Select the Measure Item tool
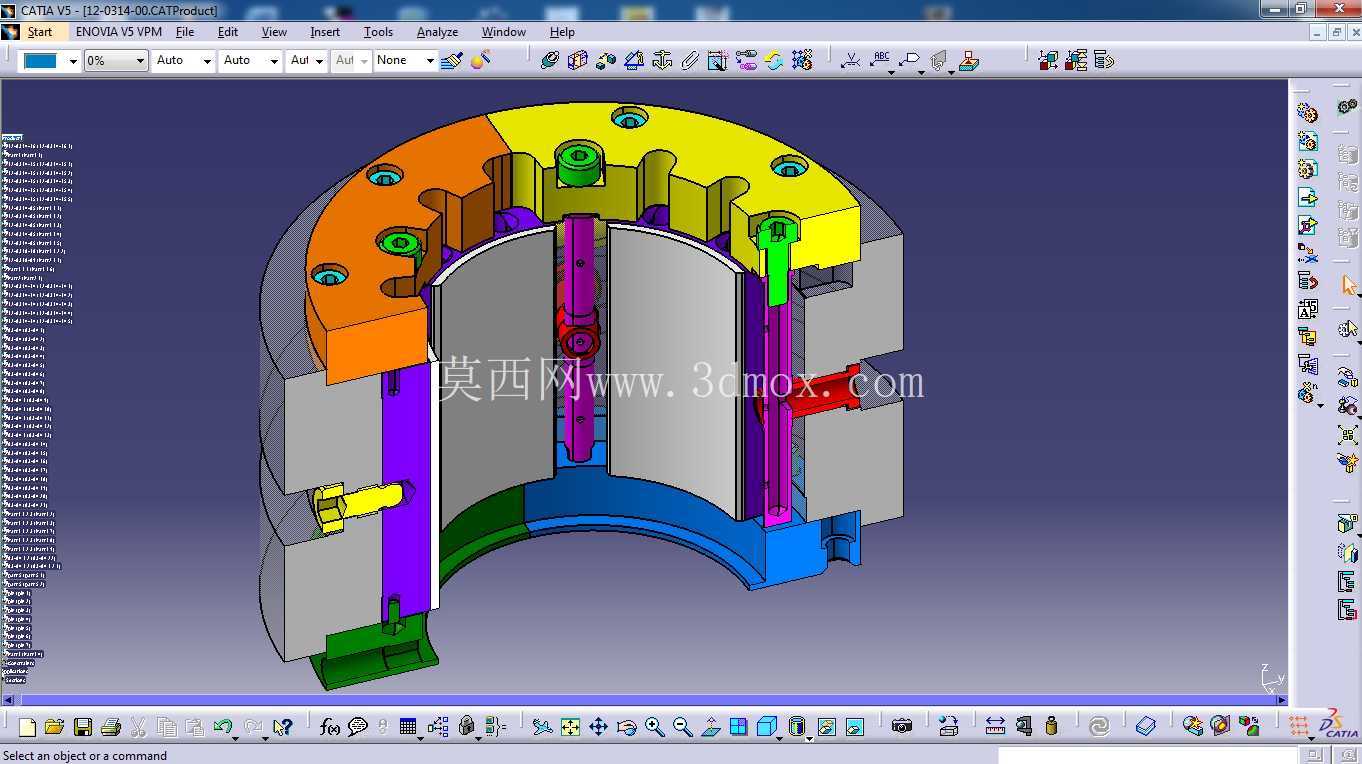This screenshot has height=764, width=1362. (x=1023, y=727)
